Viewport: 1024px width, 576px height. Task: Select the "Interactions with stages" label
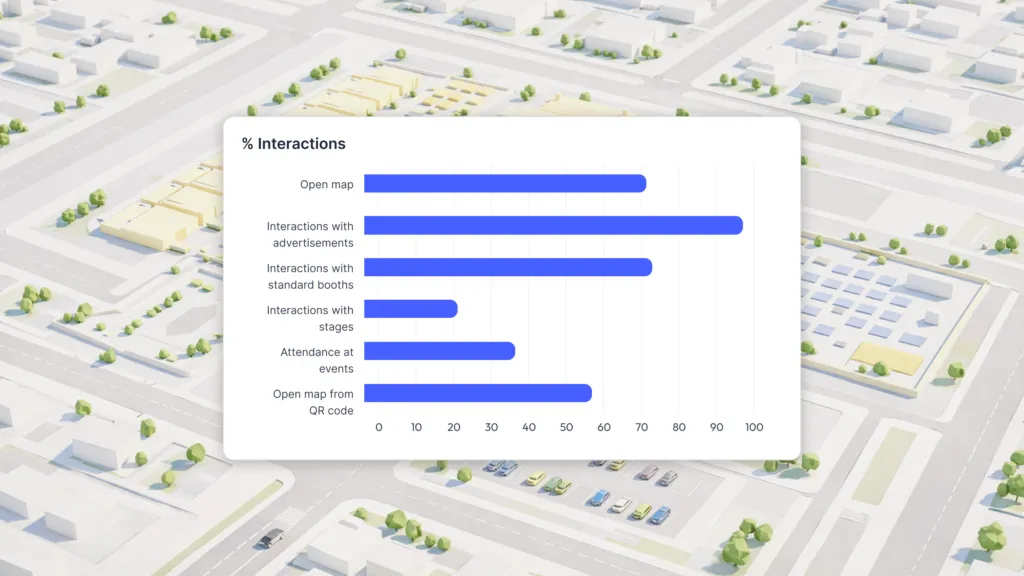(310, 319)
